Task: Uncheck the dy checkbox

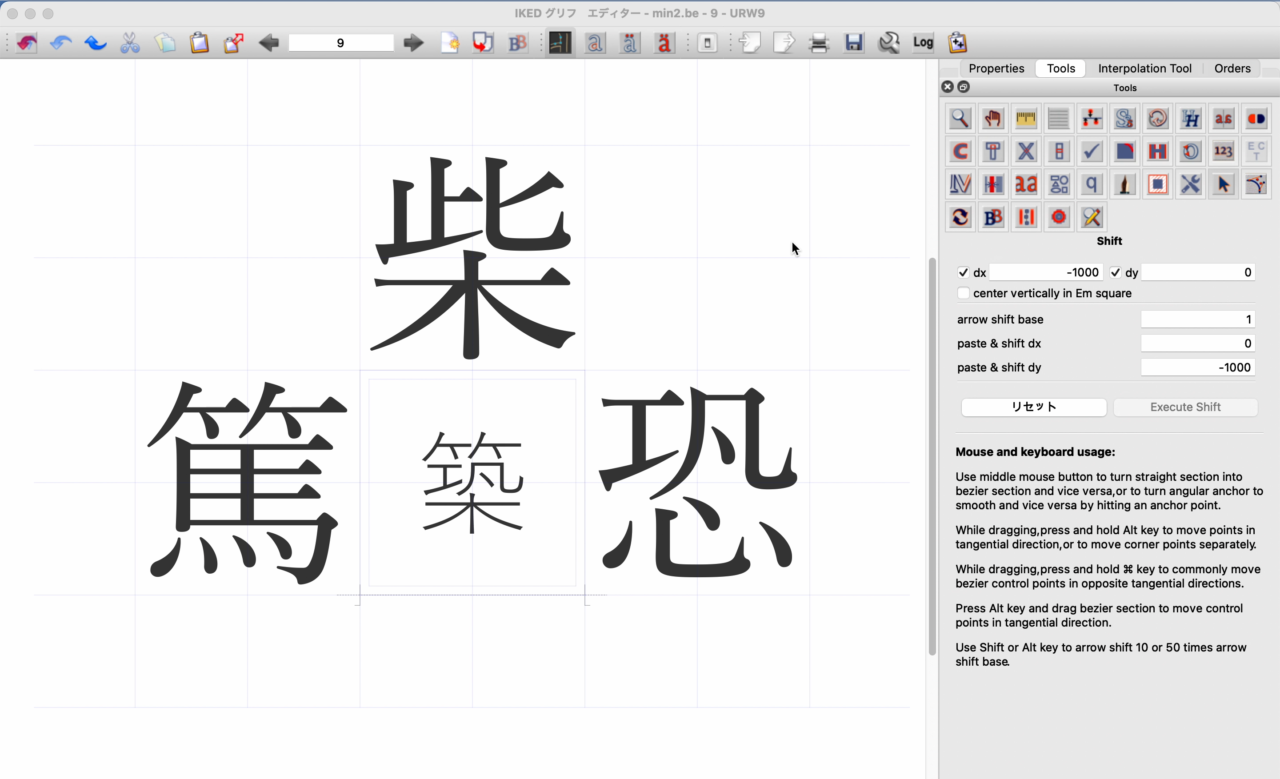Action: coord(1116,273)
